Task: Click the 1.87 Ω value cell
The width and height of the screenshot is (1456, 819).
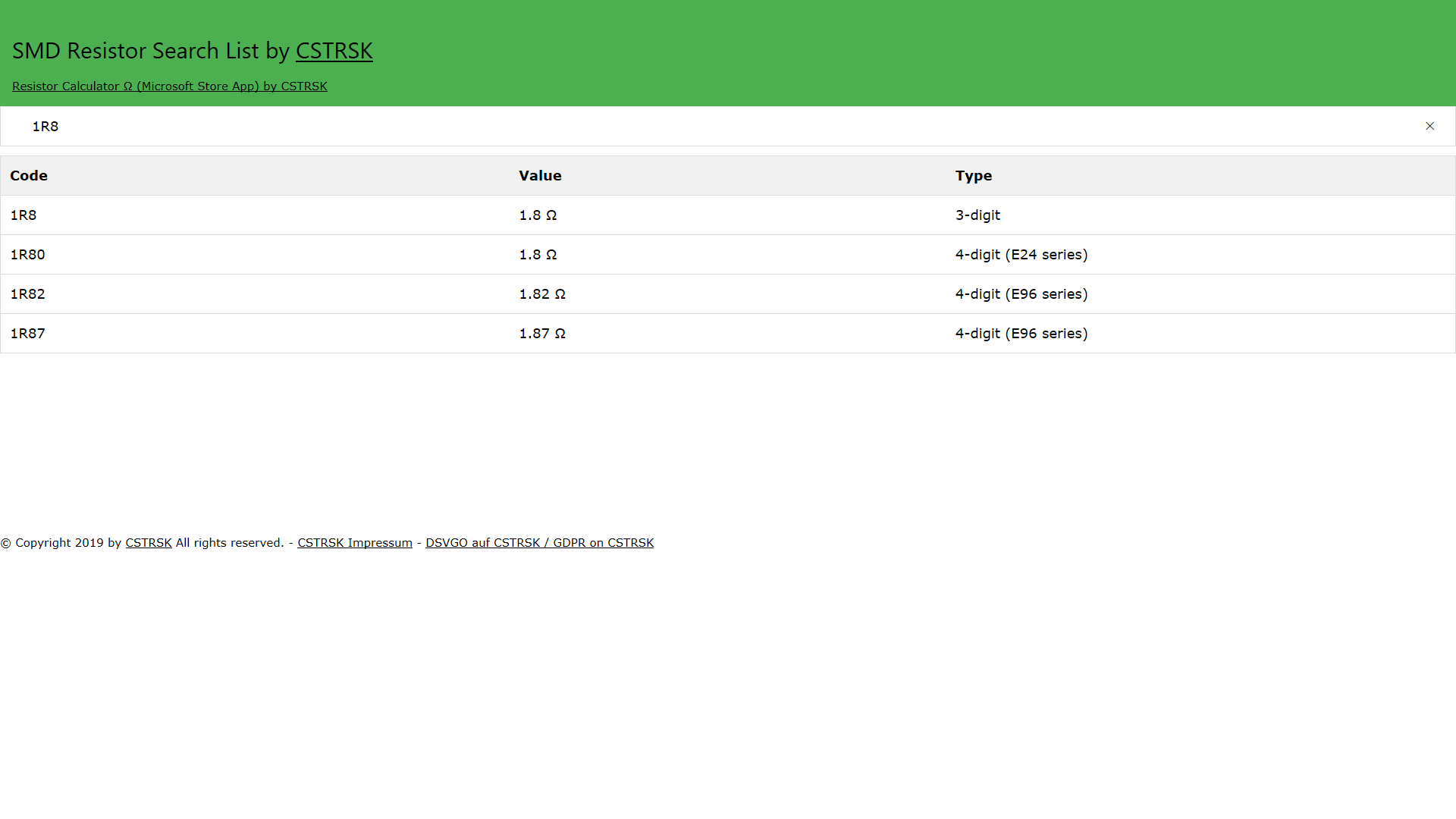Action: click(x=541, y=334)
